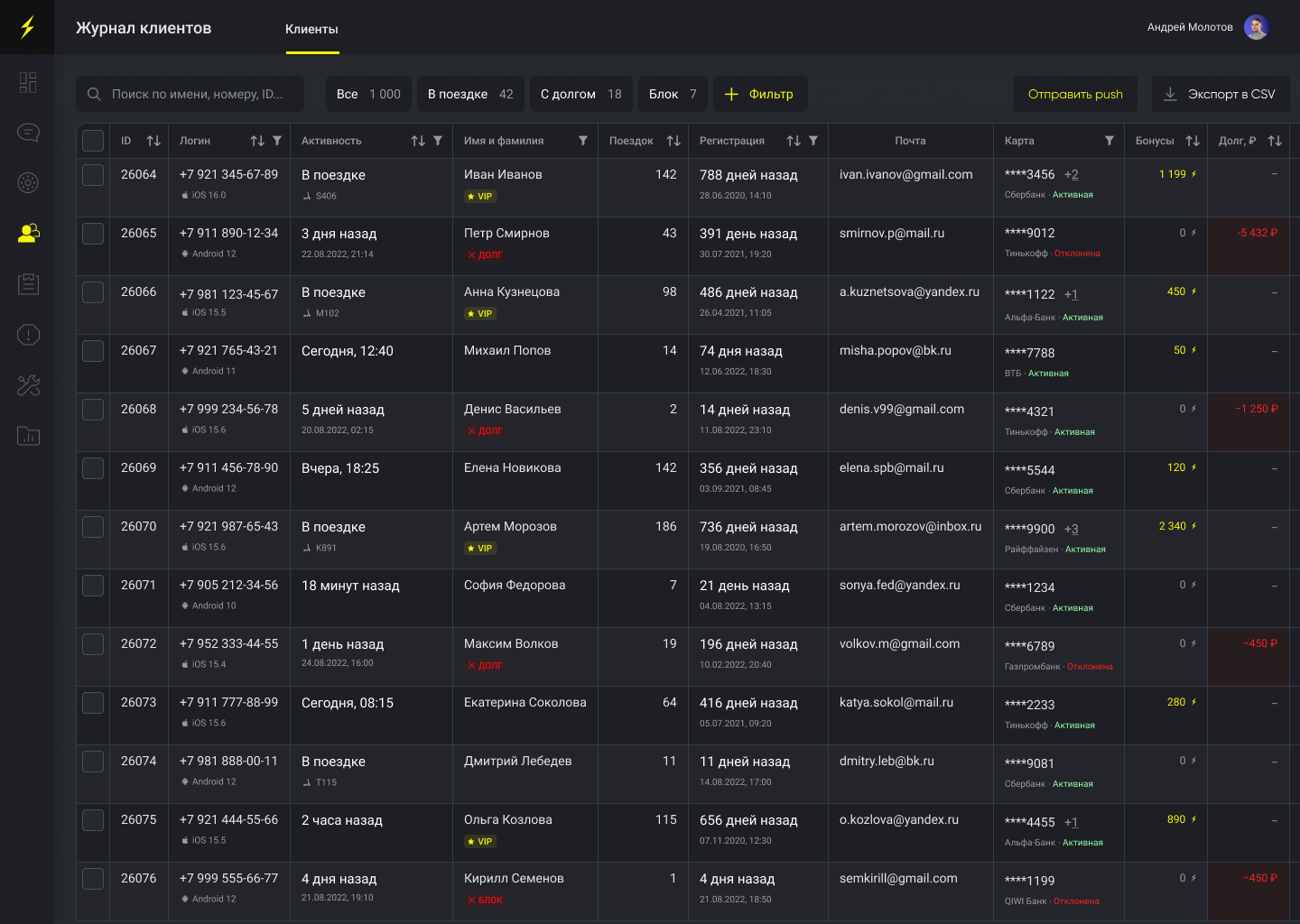Click the Отправить push button

pyautogui.click(x=1075, y=94)
